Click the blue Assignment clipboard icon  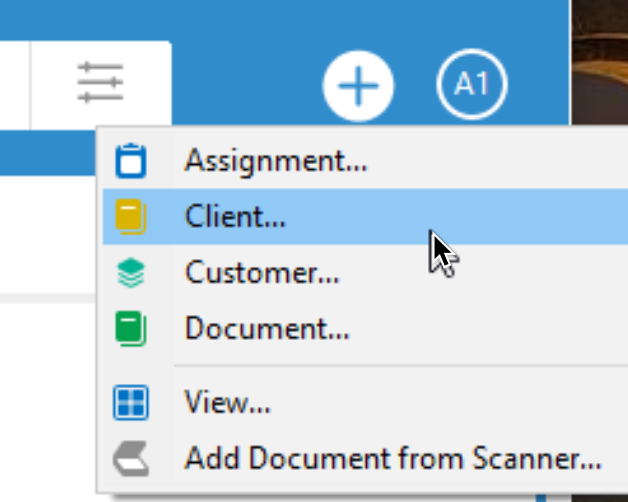(x=131, y=161)
